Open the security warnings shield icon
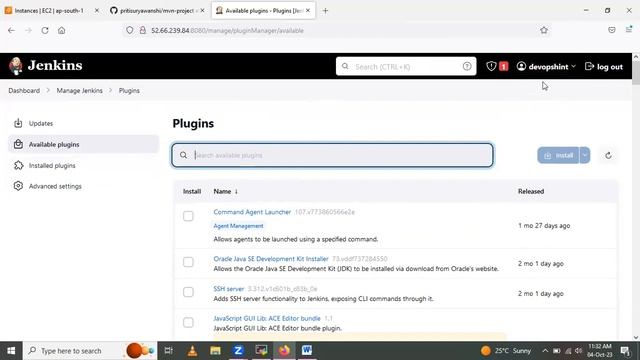The width and height of the screenshot is (640, 360). [x=491, y=66]
